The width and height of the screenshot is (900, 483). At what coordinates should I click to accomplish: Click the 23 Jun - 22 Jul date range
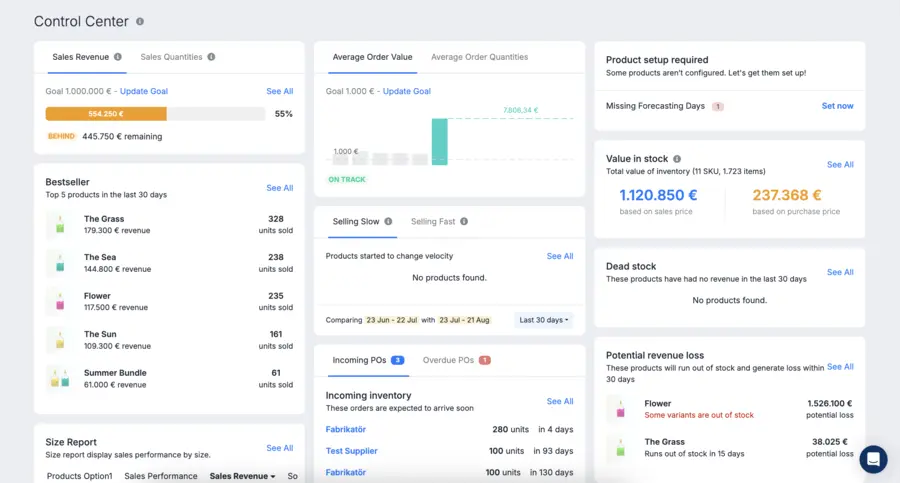(391, 320)
